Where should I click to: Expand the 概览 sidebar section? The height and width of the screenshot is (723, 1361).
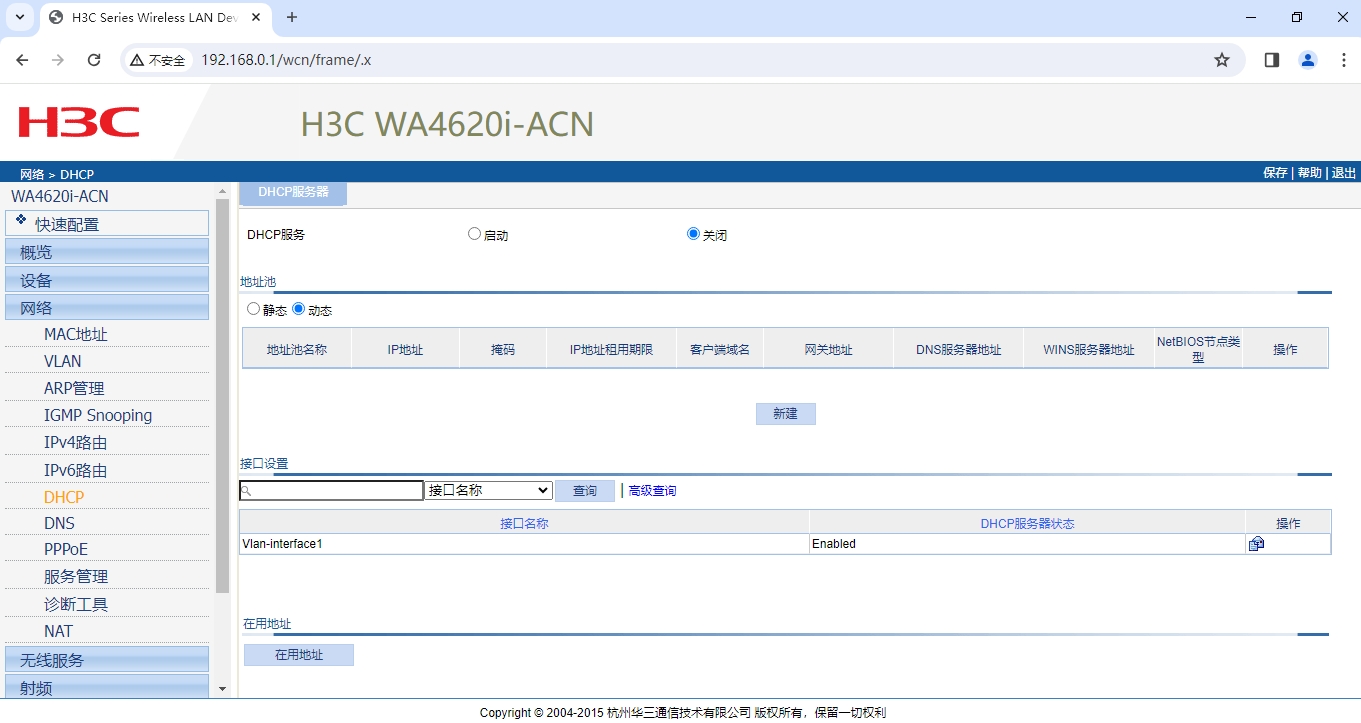pyautogui.click(x=107, y=251)
